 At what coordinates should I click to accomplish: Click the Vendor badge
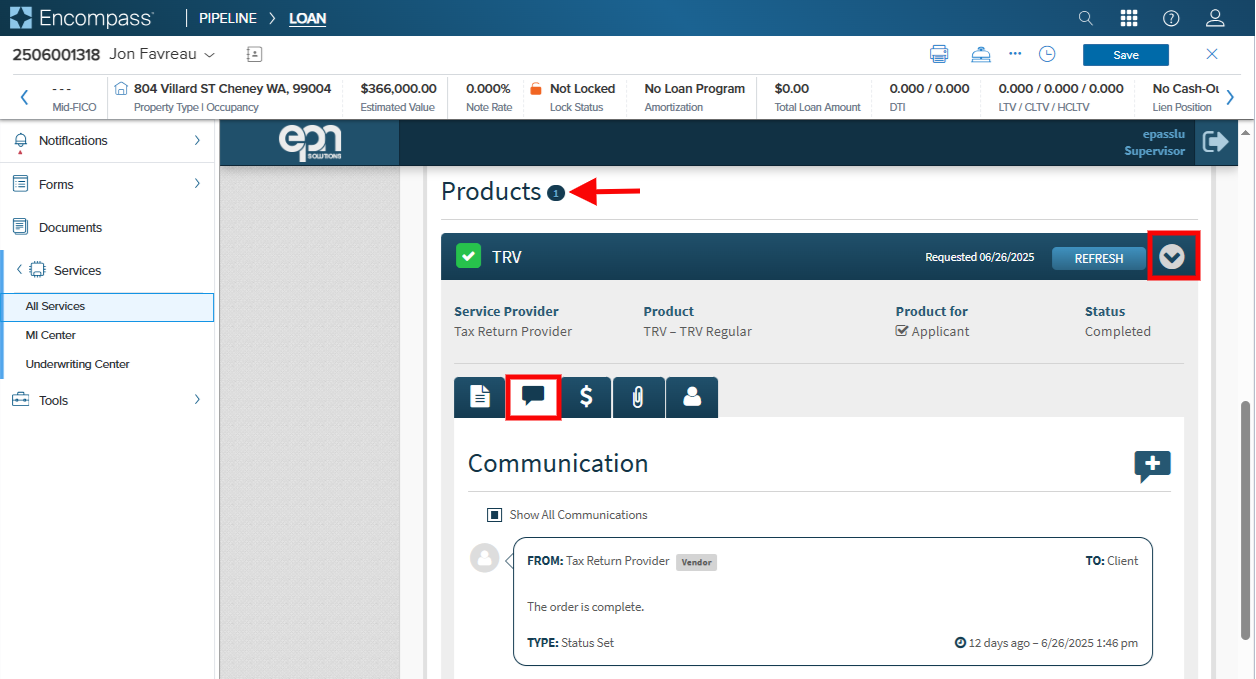point(696,562)
